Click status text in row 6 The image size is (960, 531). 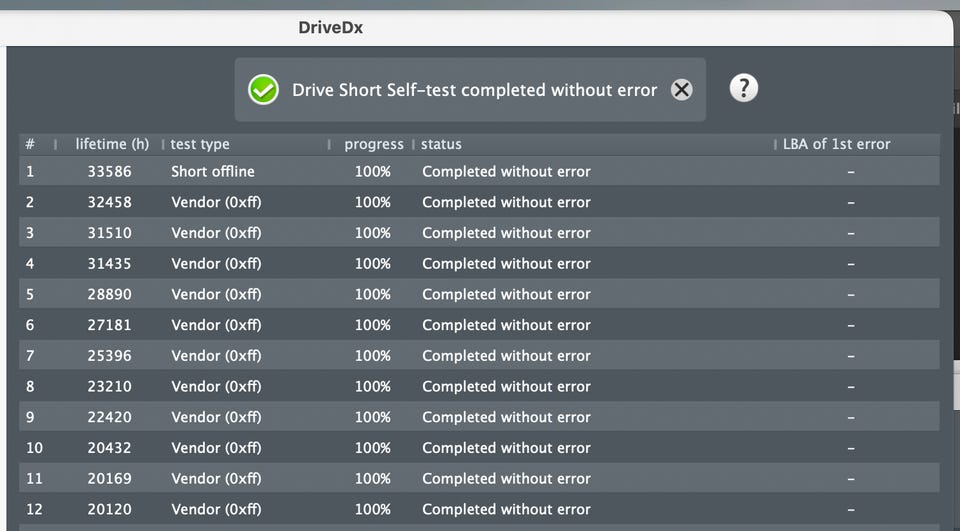point(506,325)
